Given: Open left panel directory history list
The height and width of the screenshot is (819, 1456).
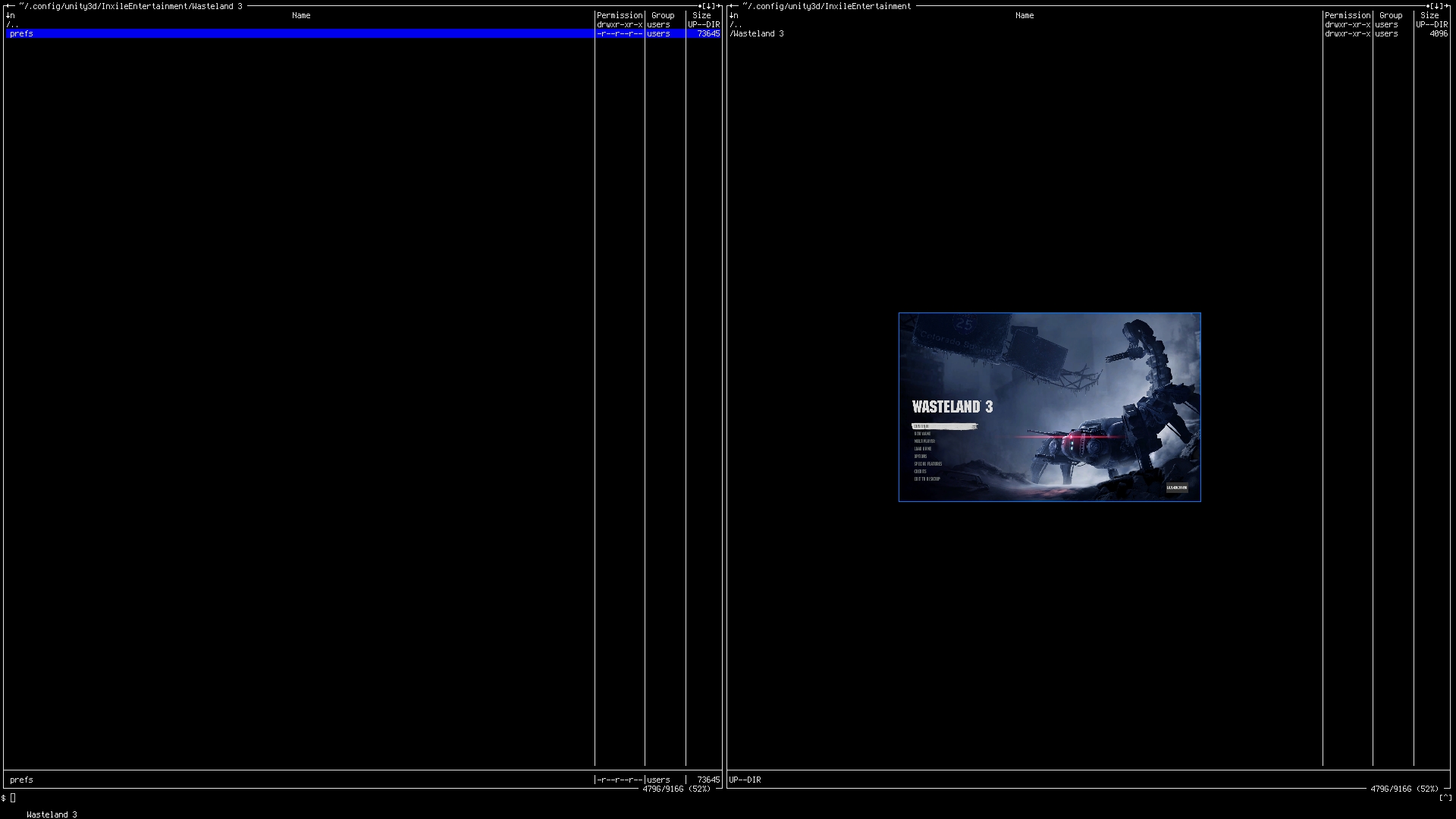Looking at the screenshot, I should pyautogui.click(x=709, y=6).
